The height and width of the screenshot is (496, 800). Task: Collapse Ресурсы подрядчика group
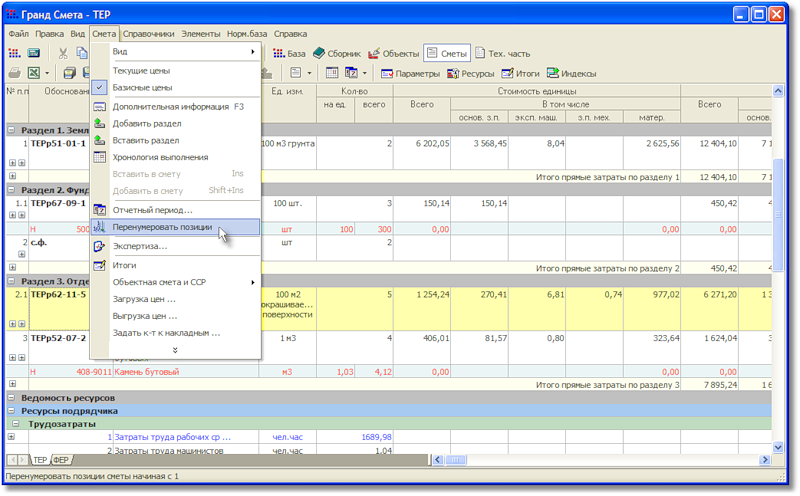tap(11, 411)
